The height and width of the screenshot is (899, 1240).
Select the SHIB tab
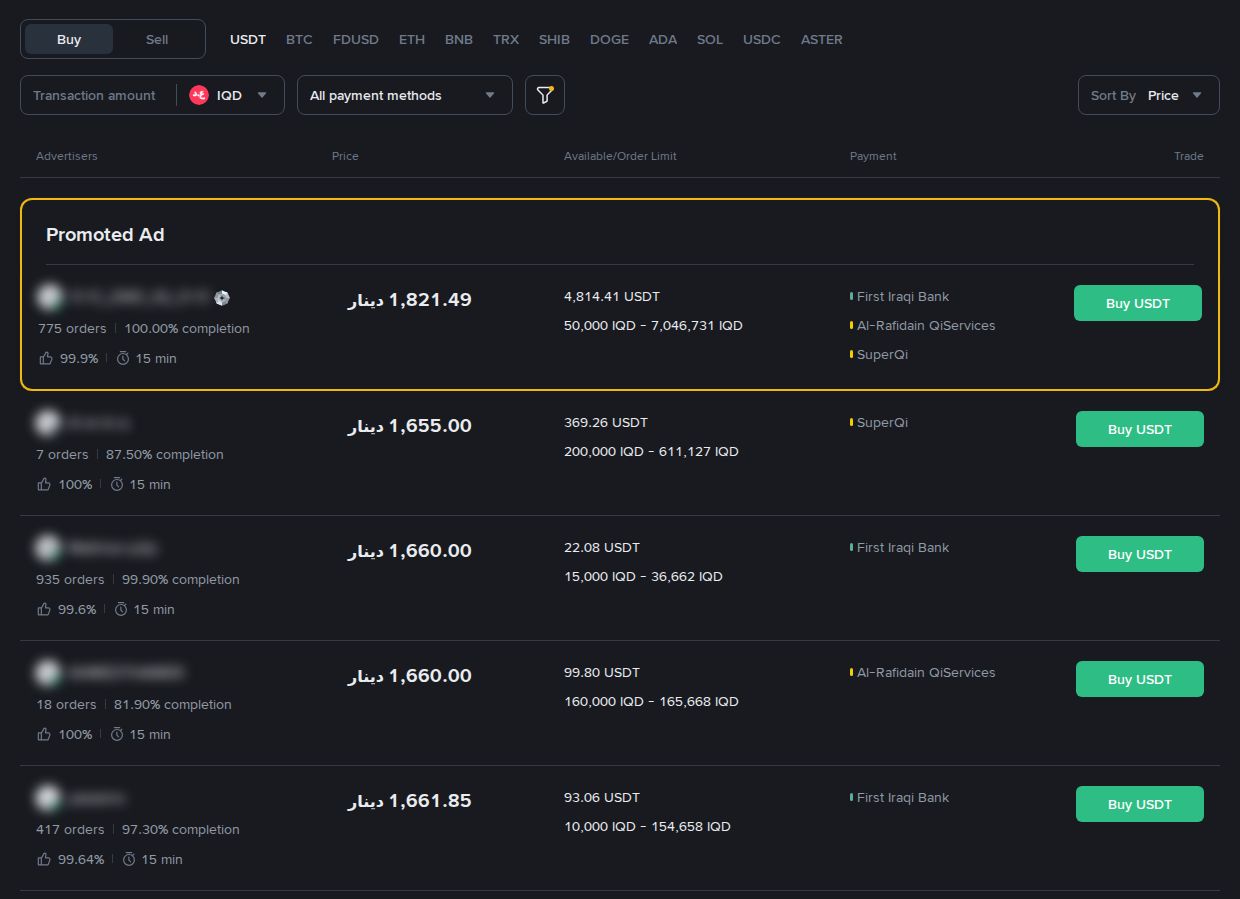pos(554,40)
